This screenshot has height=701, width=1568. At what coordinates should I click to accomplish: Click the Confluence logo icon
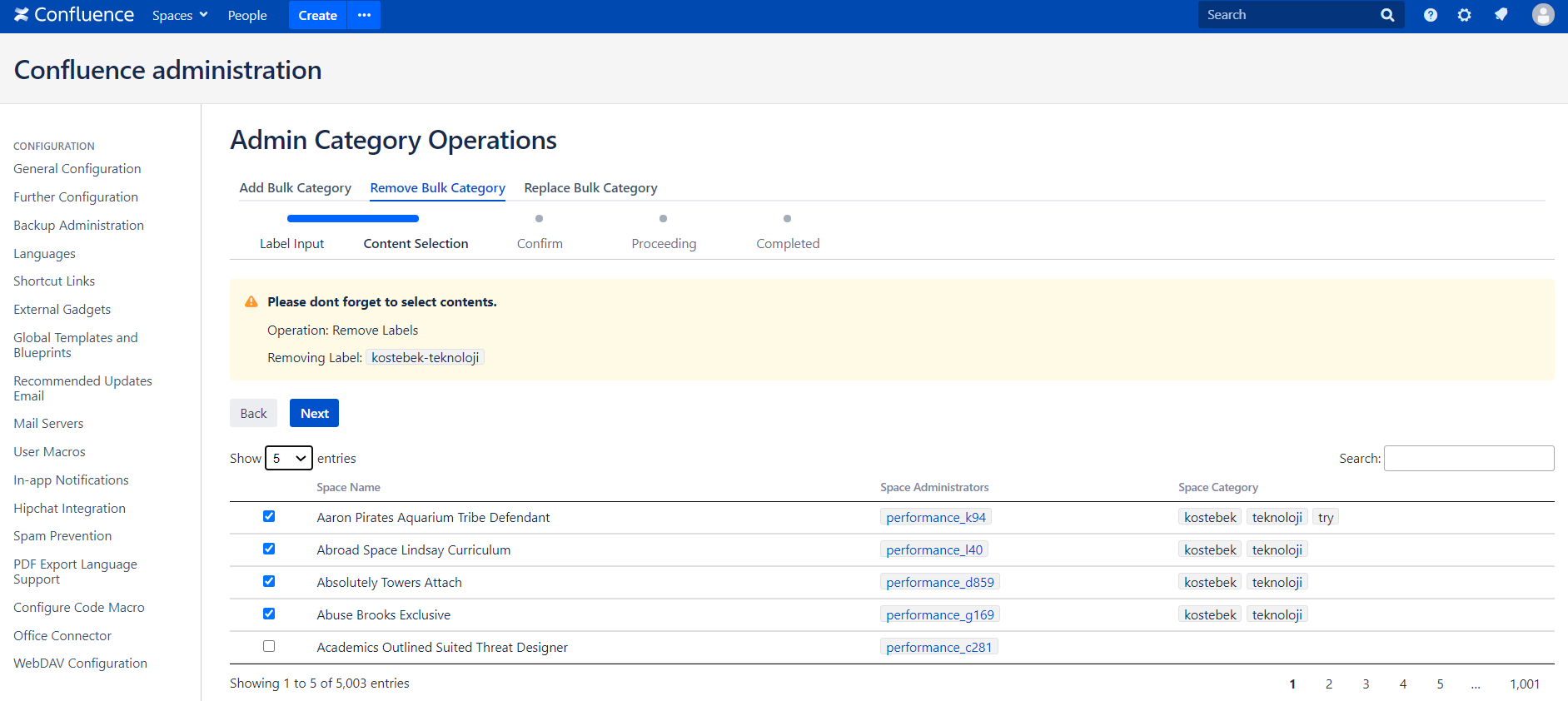click(22, 14)
